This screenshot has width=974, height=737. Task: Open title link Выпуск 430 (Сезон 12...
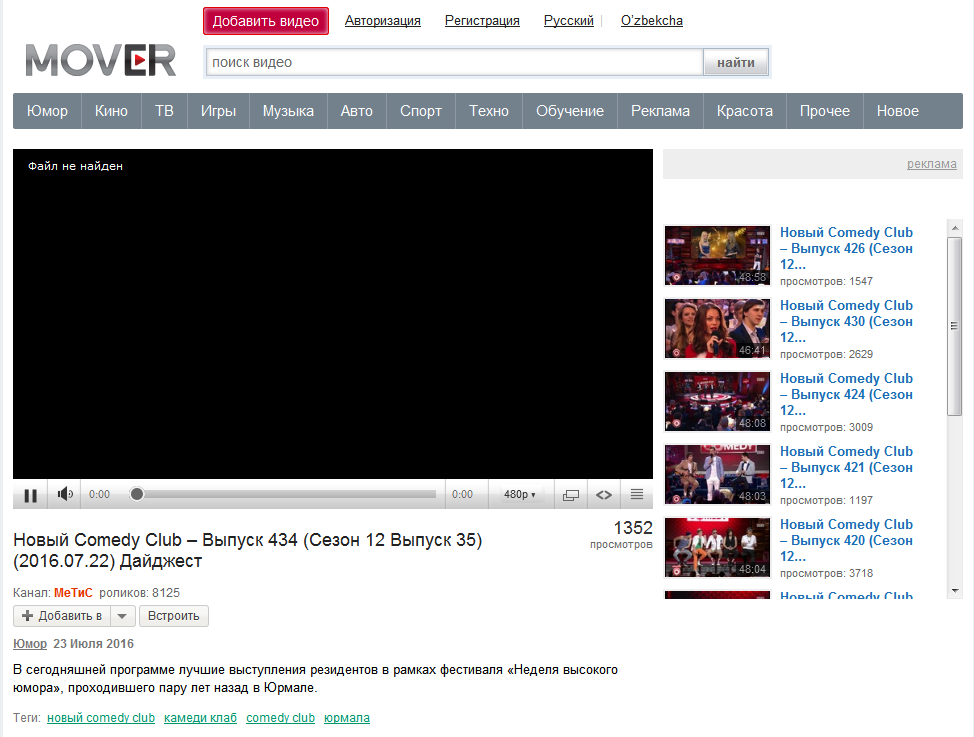[846, 321]
